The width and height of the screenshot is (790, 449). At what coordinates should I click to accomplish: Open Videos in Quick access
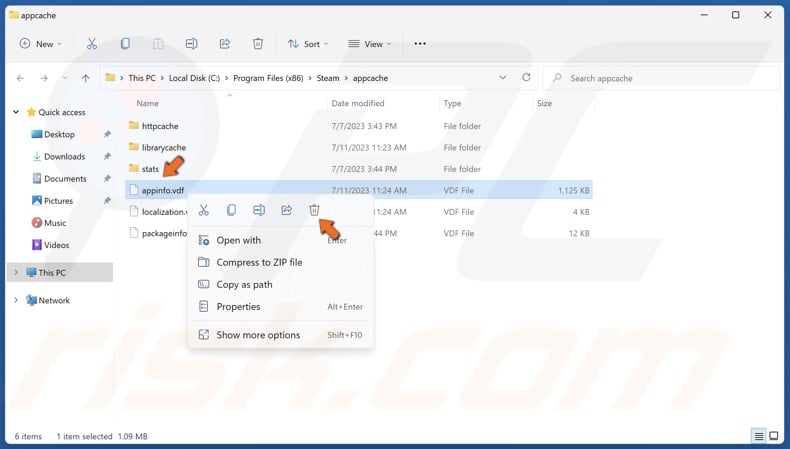(x=56, y=245)
